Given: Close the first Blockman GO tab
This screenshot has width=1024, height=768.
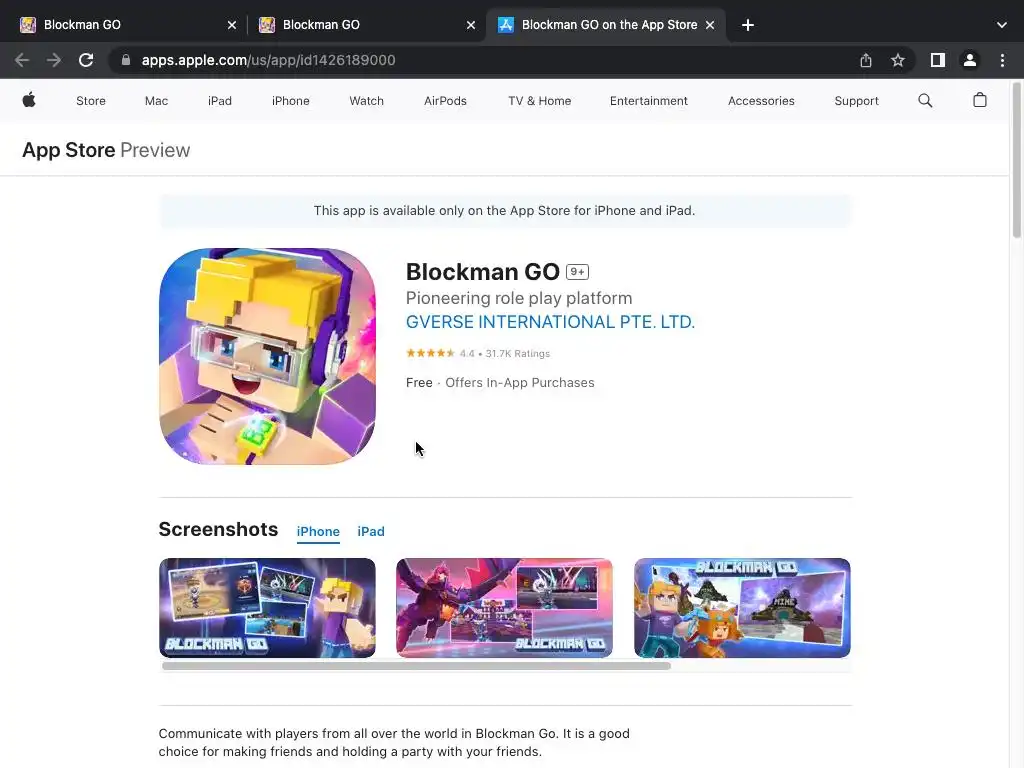Looking at the screenshot, I should pos(232,25).
